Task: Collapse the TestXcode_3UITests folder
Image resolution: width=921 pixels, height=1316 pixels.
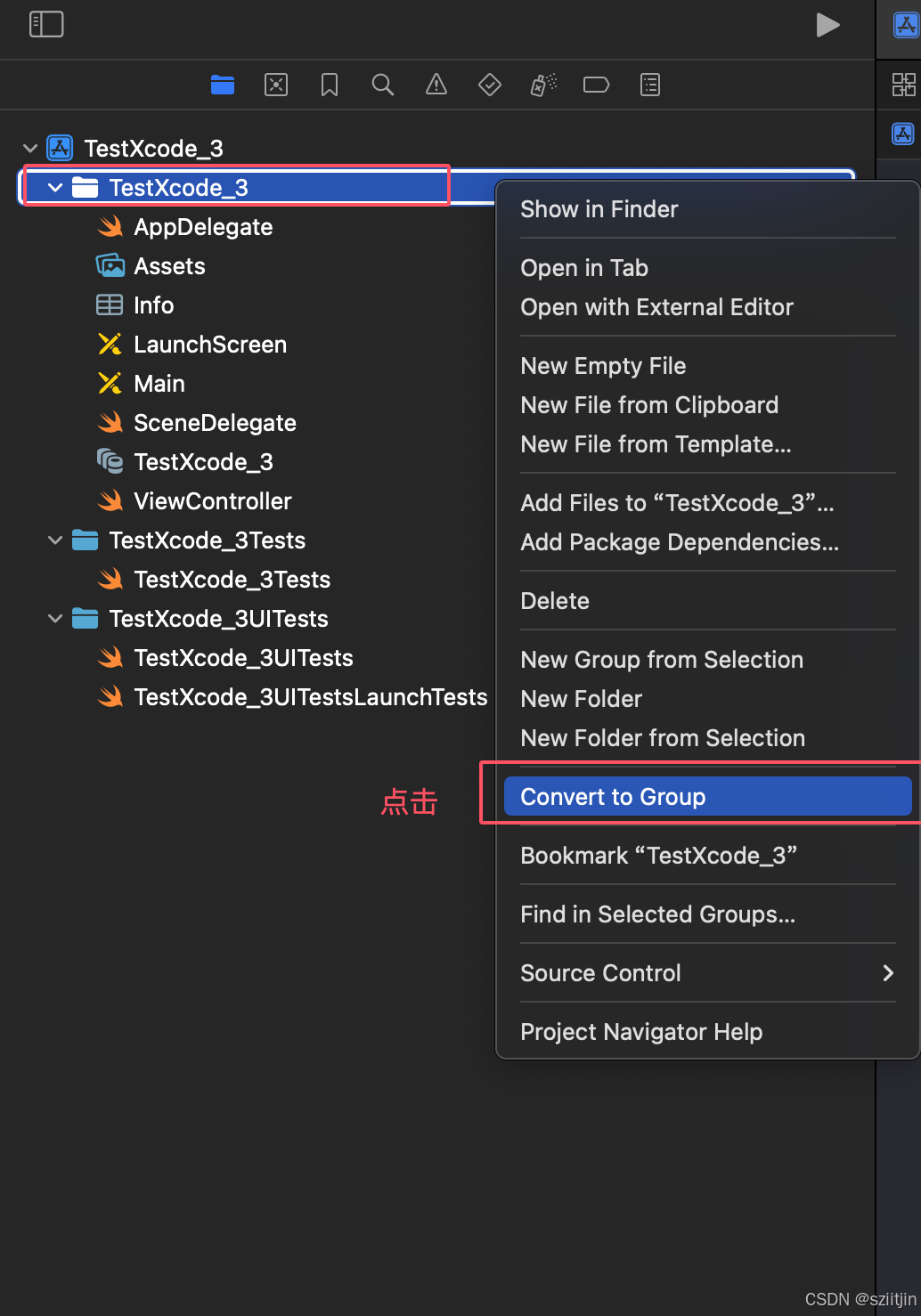Action: coord(55,618)
